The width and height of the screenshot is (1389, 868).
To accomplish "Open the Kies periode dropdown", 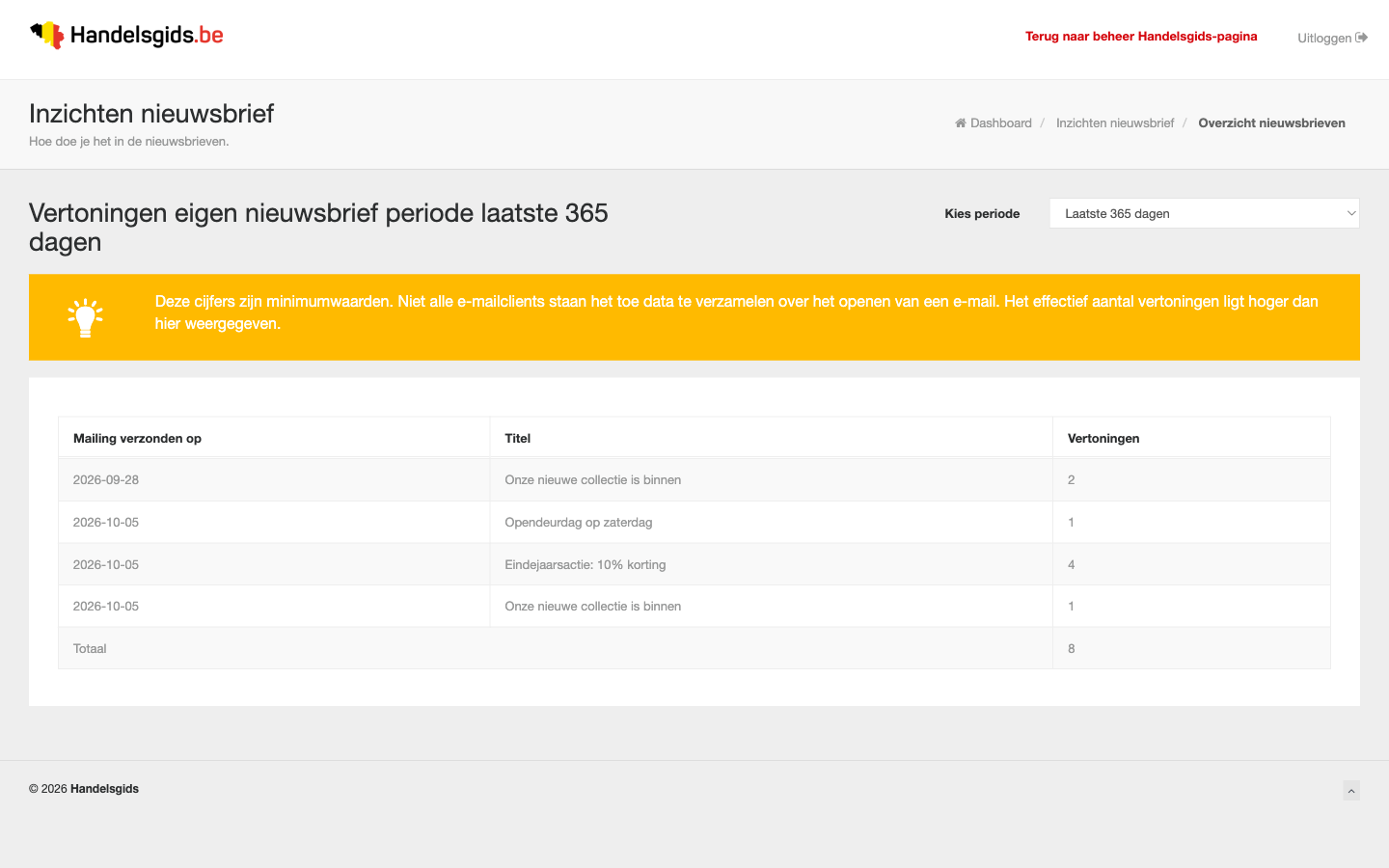I will (1205, 213).
